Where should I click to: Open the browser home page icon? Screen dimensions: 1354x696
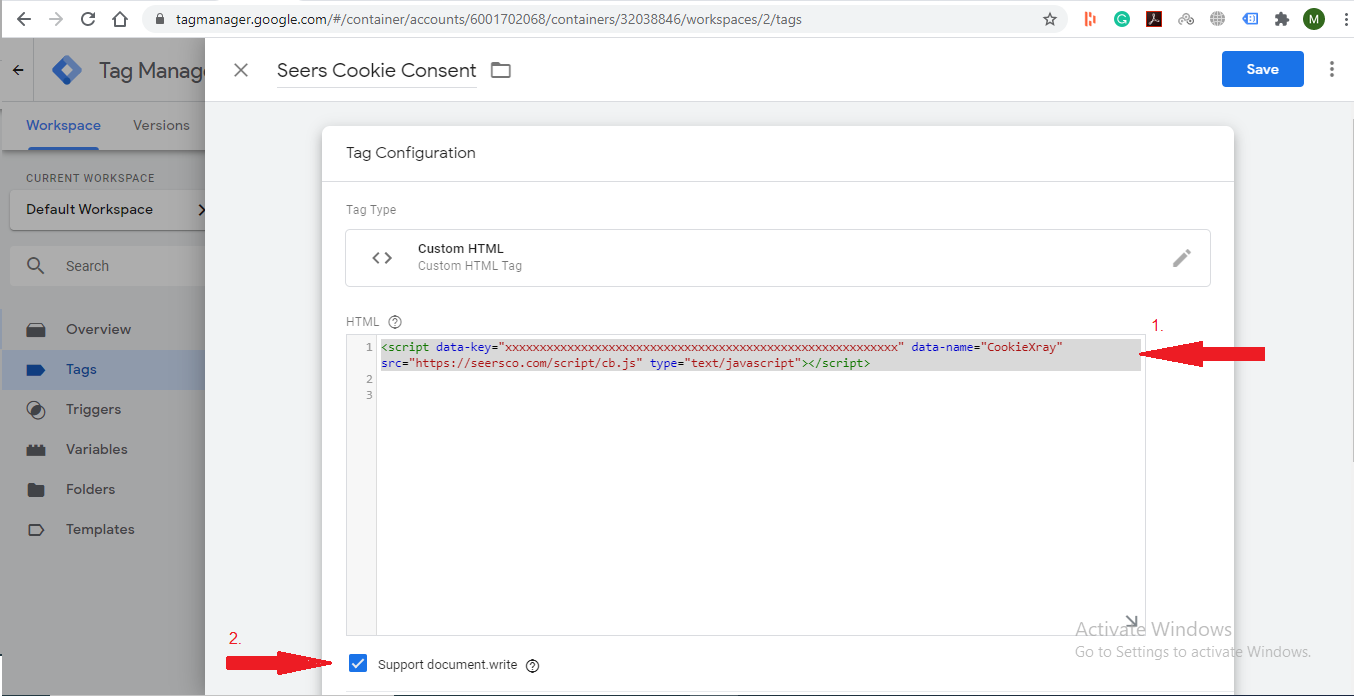[x=120, y=19]
